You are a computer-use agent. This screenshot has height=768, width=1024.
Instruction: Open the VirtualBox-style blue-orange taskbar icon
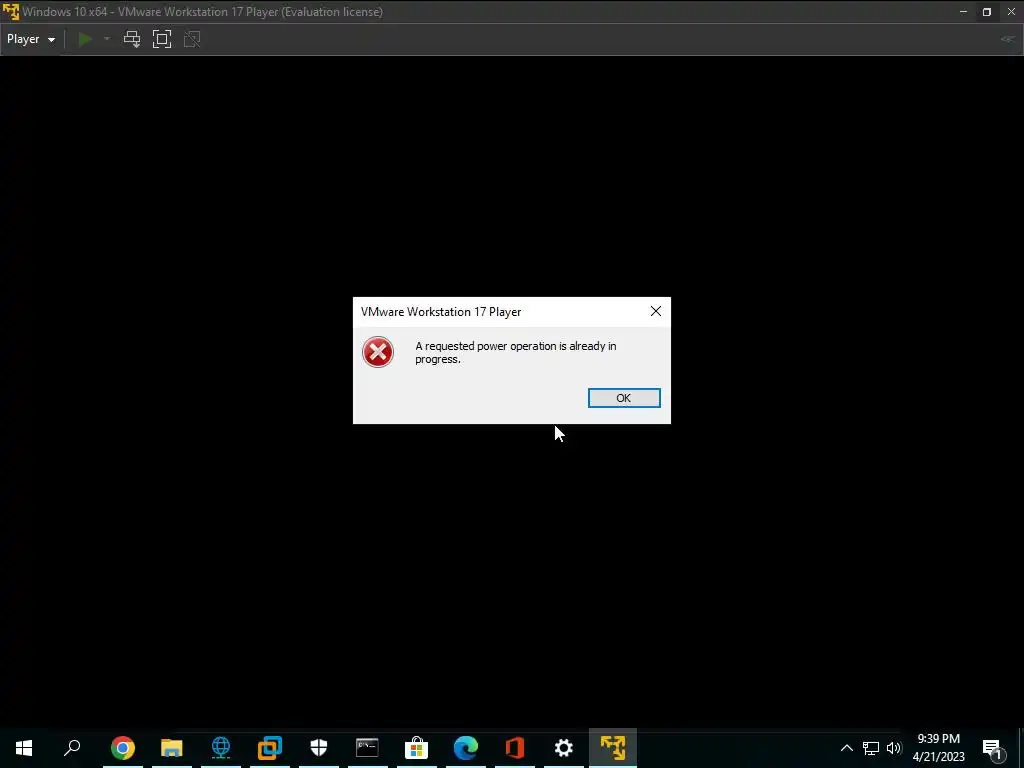[x=270, y=748]
